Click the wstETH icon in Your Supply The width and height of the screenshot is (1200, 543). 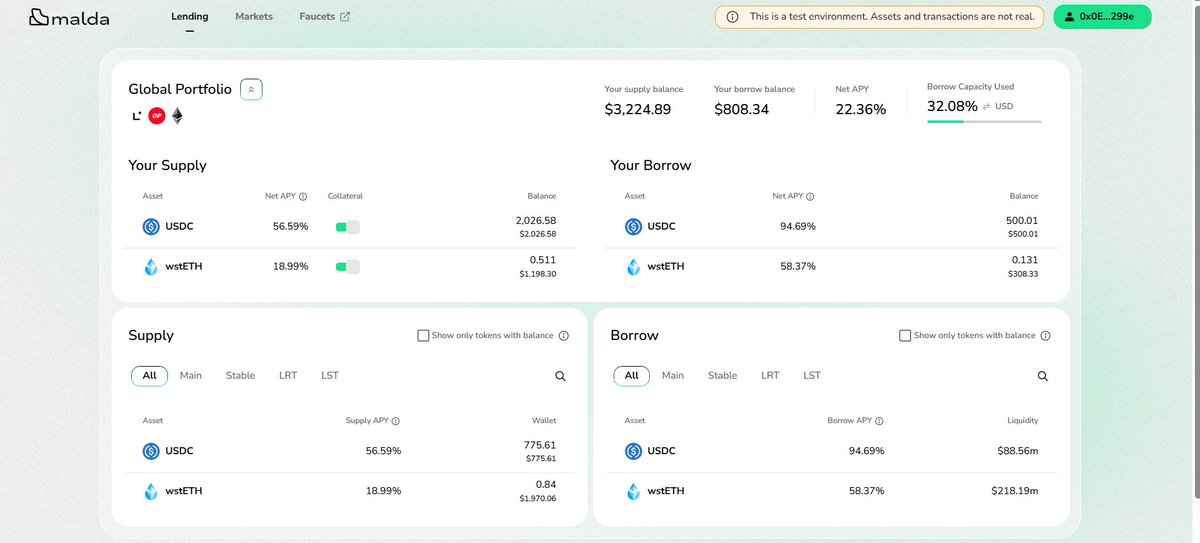[151, 267]
